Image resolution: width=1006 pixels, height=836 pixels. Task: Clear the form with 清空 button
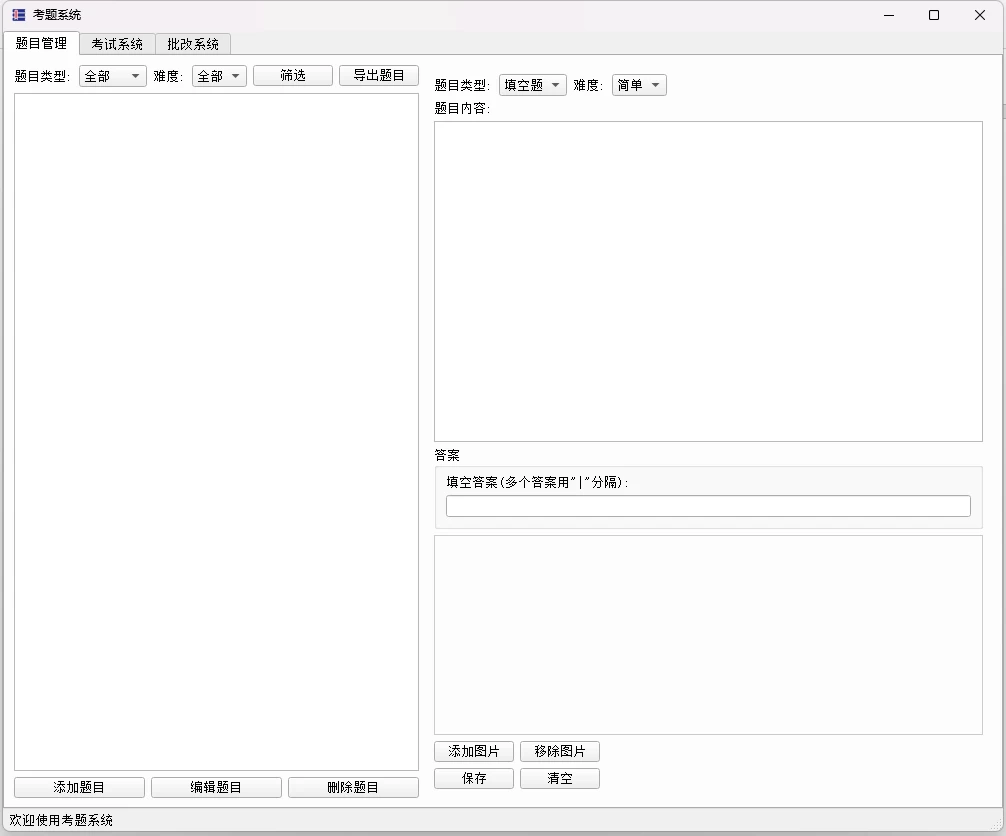click(560, 779)
